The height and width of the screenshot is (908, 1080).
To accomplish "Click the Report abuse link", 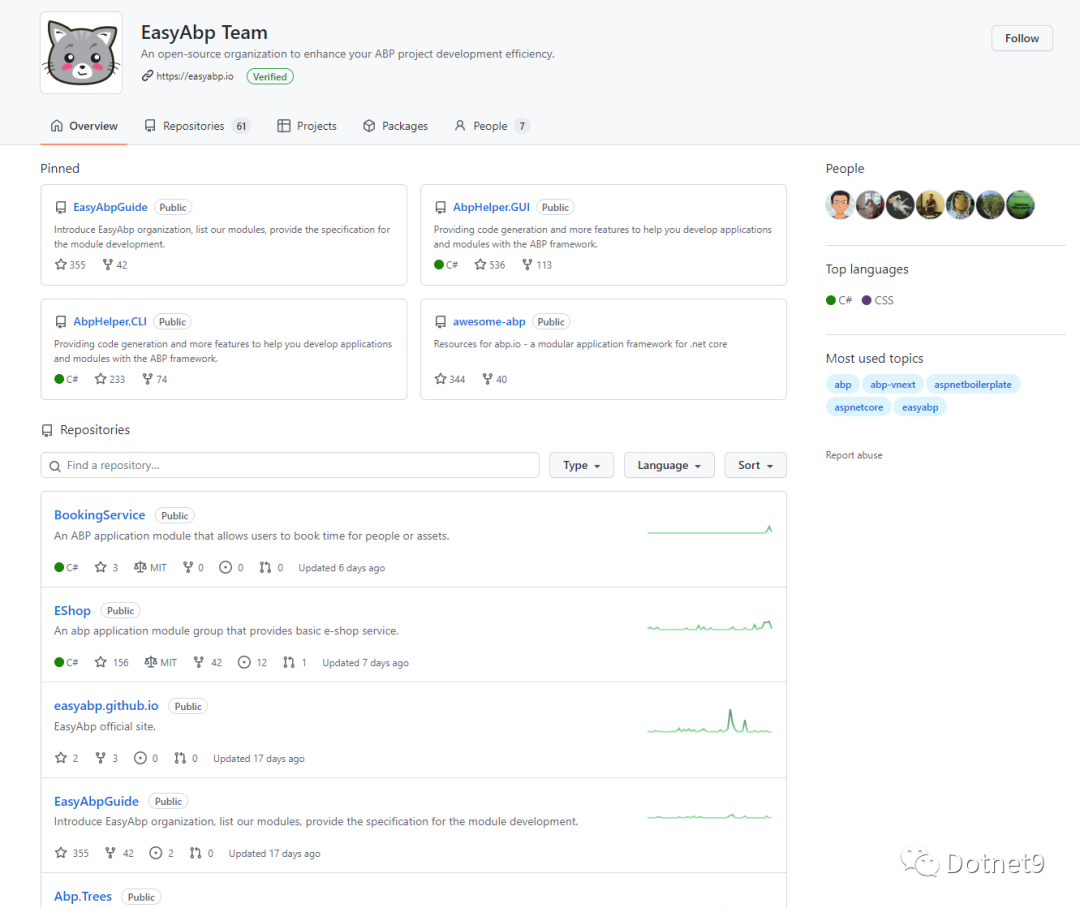I will tap(854, 455).
